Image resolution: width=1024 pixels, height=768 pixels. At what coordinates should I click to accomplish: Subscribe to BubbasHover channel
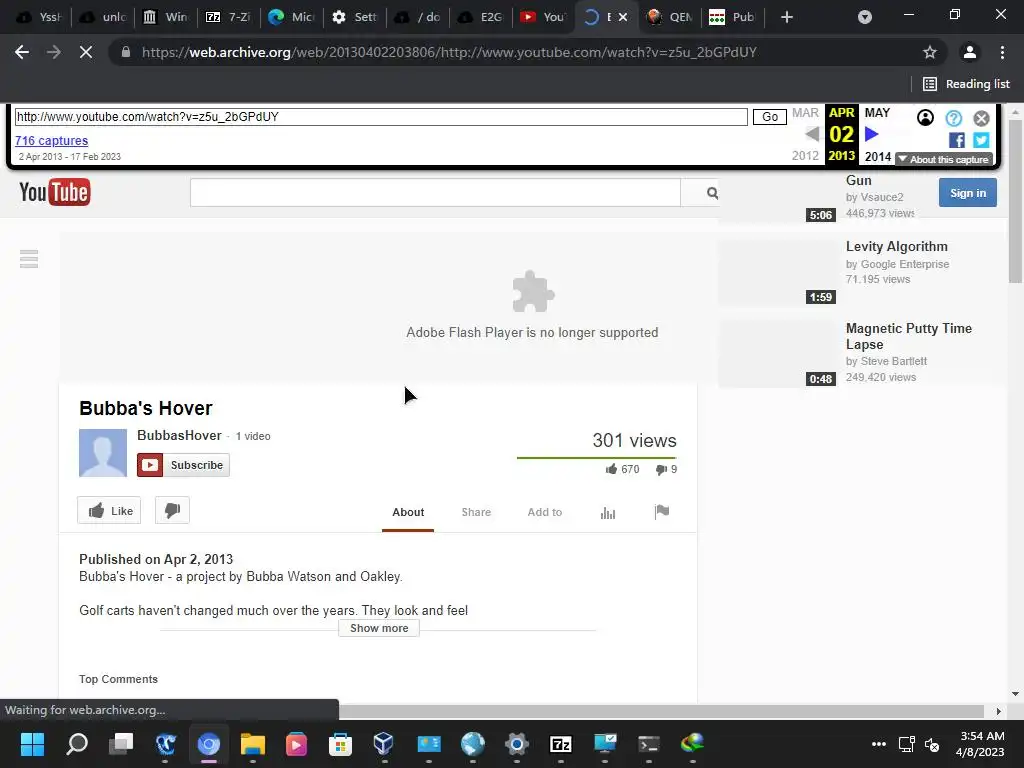[184, 465]
